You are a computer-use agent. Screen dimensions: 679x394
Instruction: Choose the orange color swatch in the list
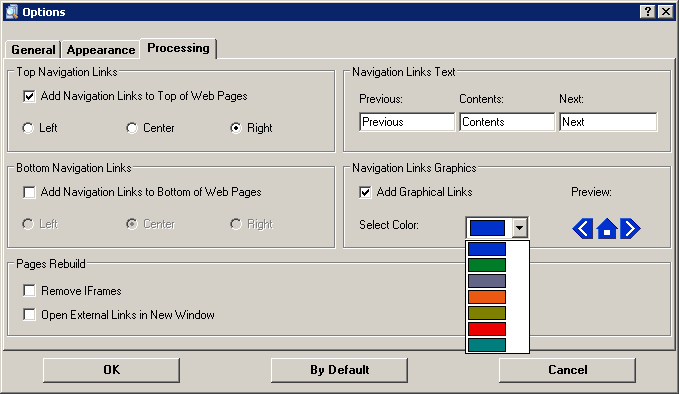point(487,297)
